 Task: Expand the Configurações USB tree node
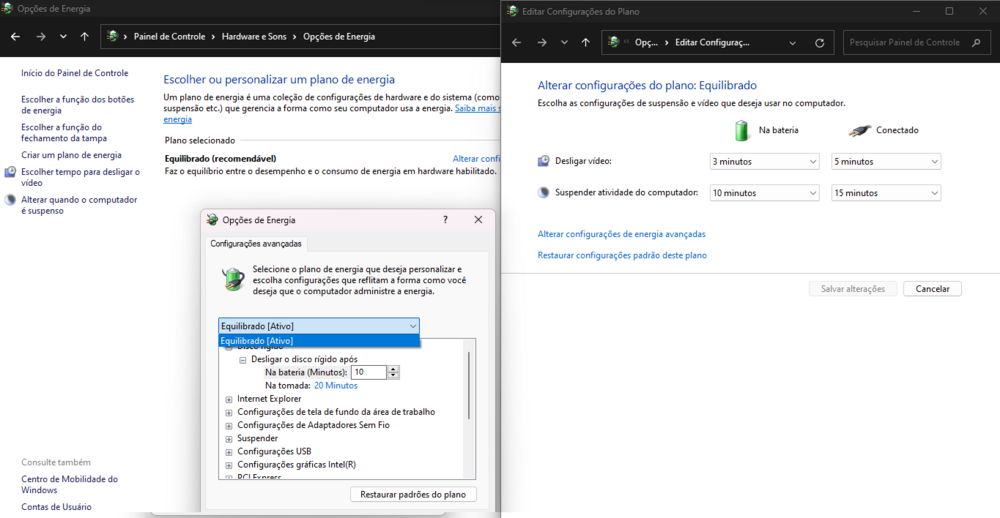[x=229, y=451]
